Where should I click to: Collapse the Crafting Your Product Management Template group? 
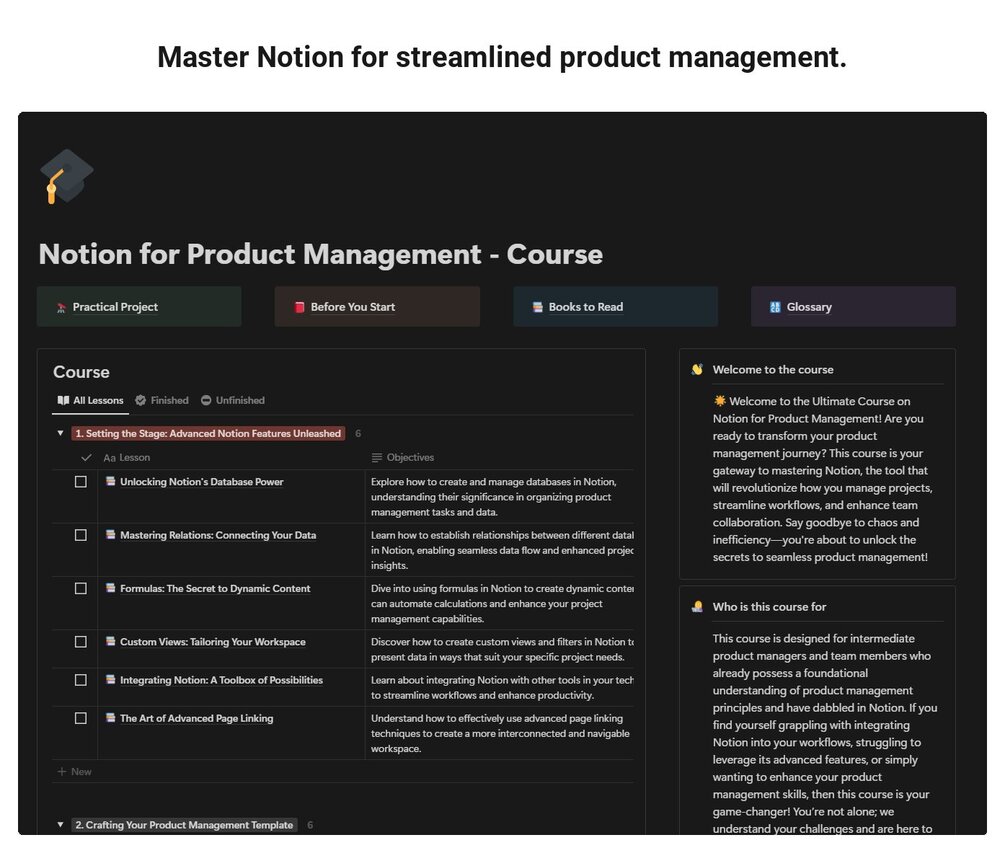60,825
